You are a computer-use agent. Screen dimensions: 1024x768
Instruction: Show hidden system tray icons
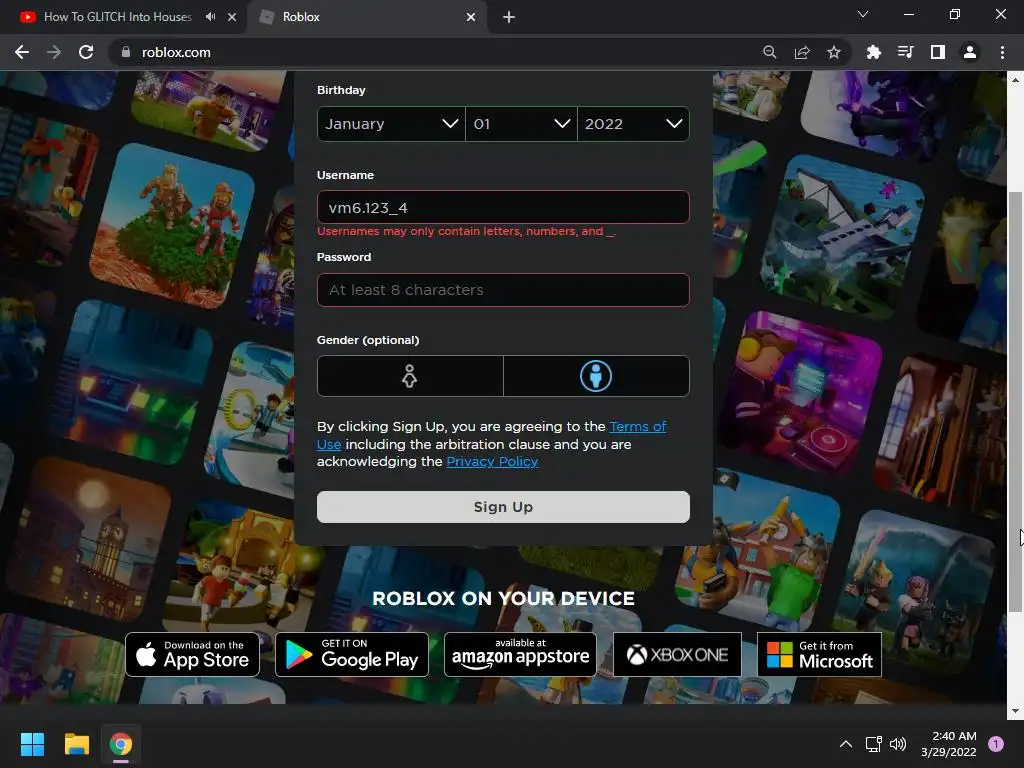846,744
